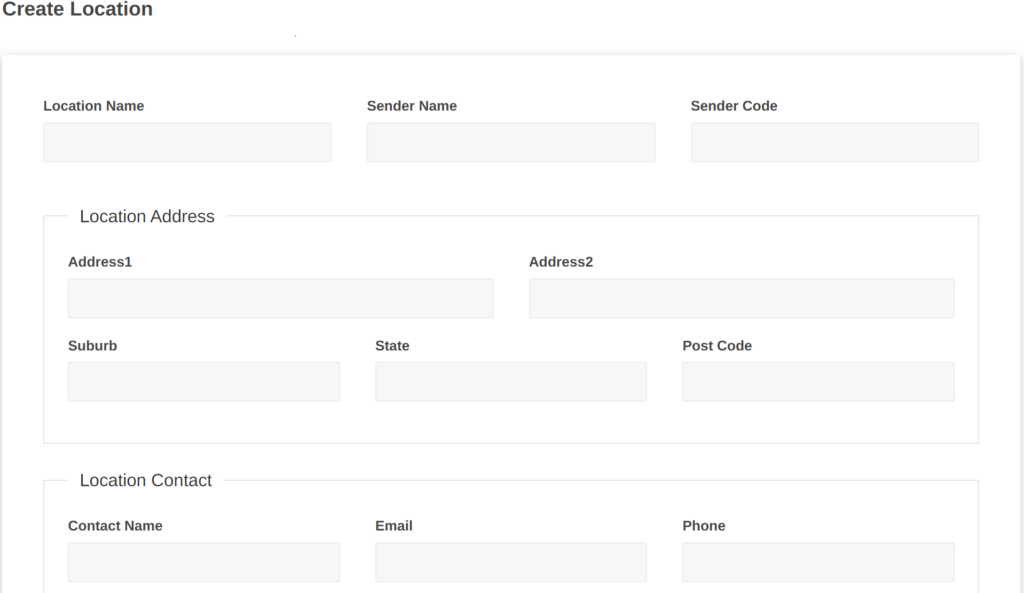Click the State text box
This screenshot has width=1024, height=593.
coord(510,382)
